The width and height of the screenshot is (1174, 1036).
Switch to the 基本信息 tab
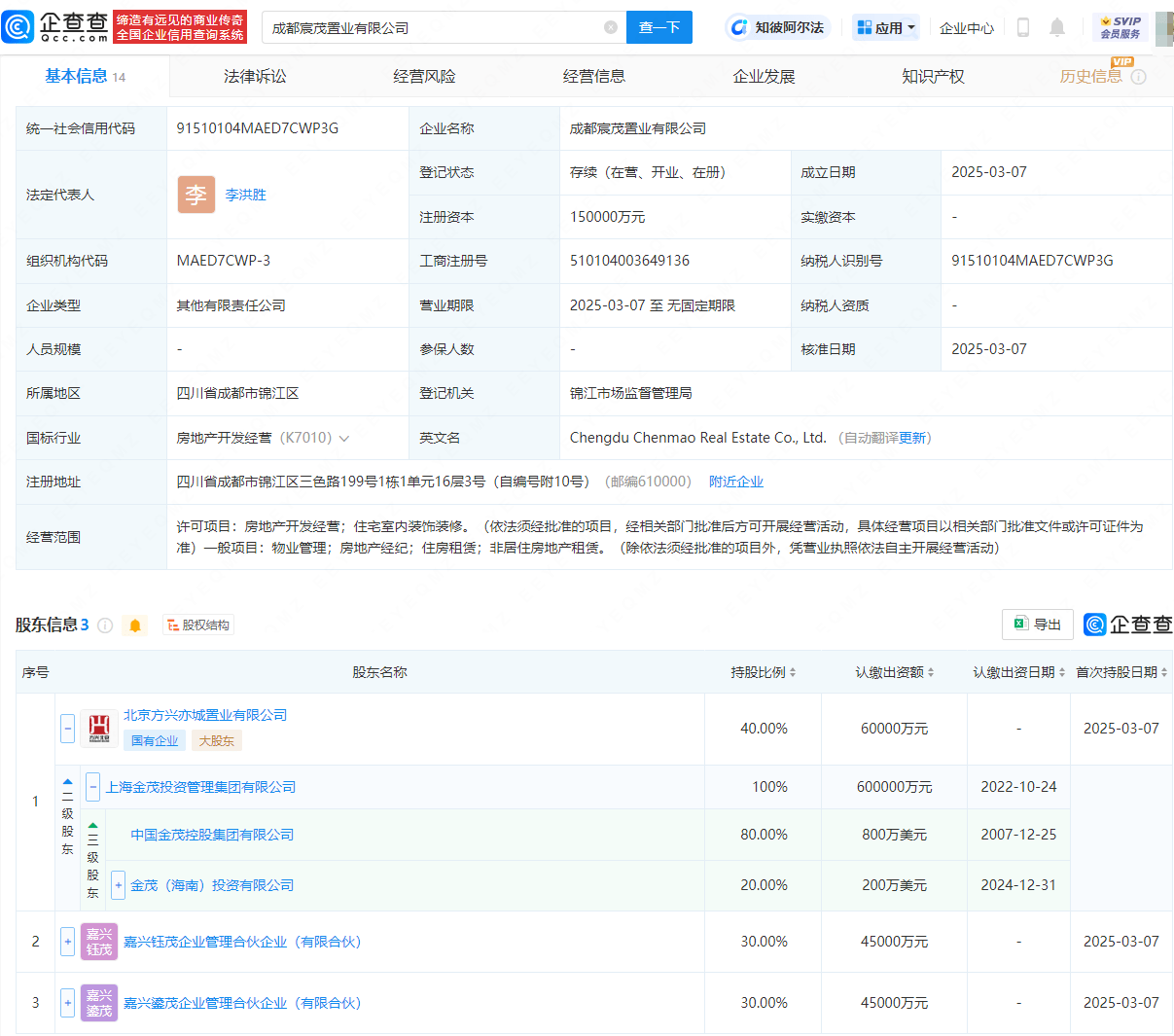coord(86,77)
